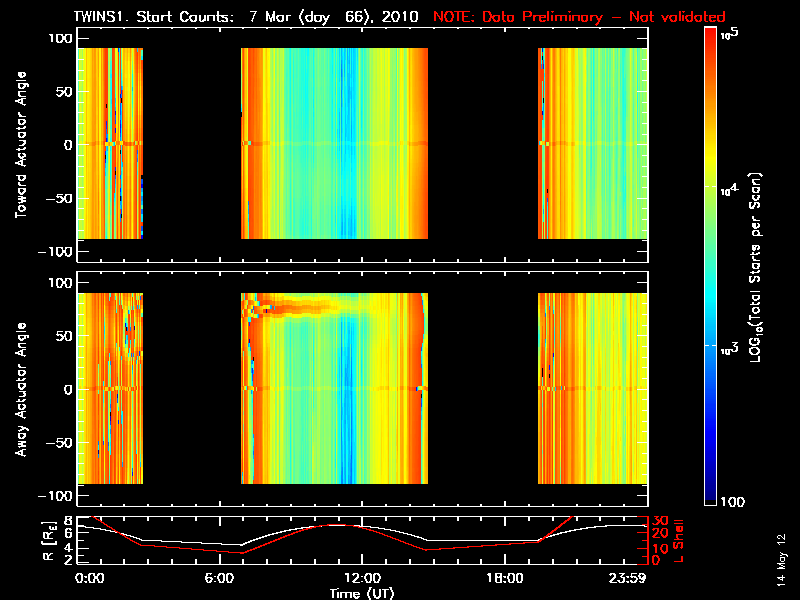Click the 'Time (UT)' x-axis label
Viewport: 800px width, 600px height.
(362, 593)
